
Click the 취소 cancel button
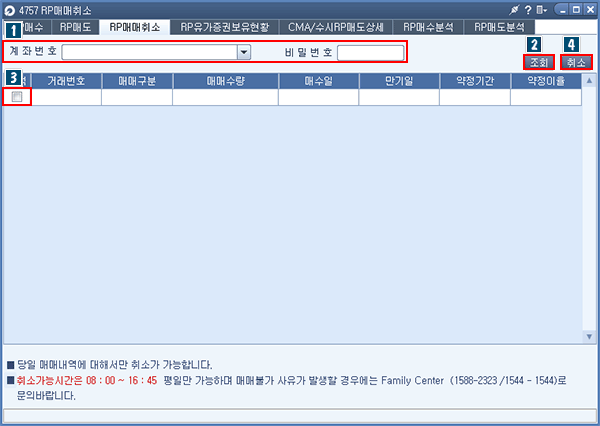(576, 62)
